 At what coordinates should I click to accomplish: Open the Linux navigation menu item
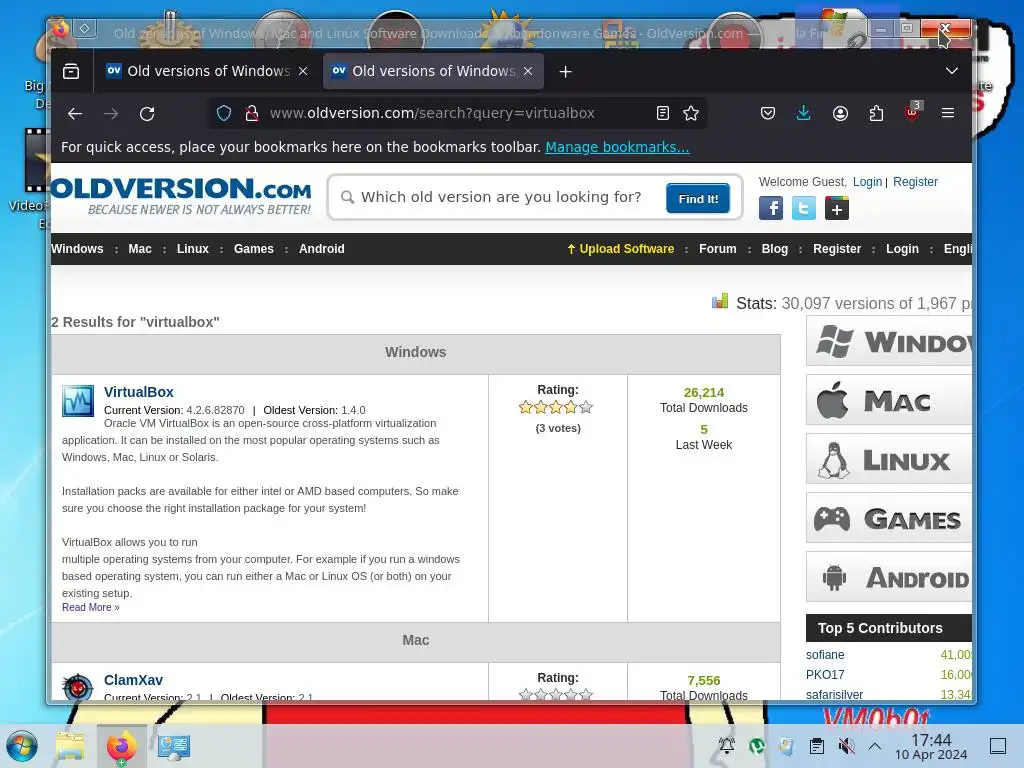pyautogui.click(x=193, y=249)
